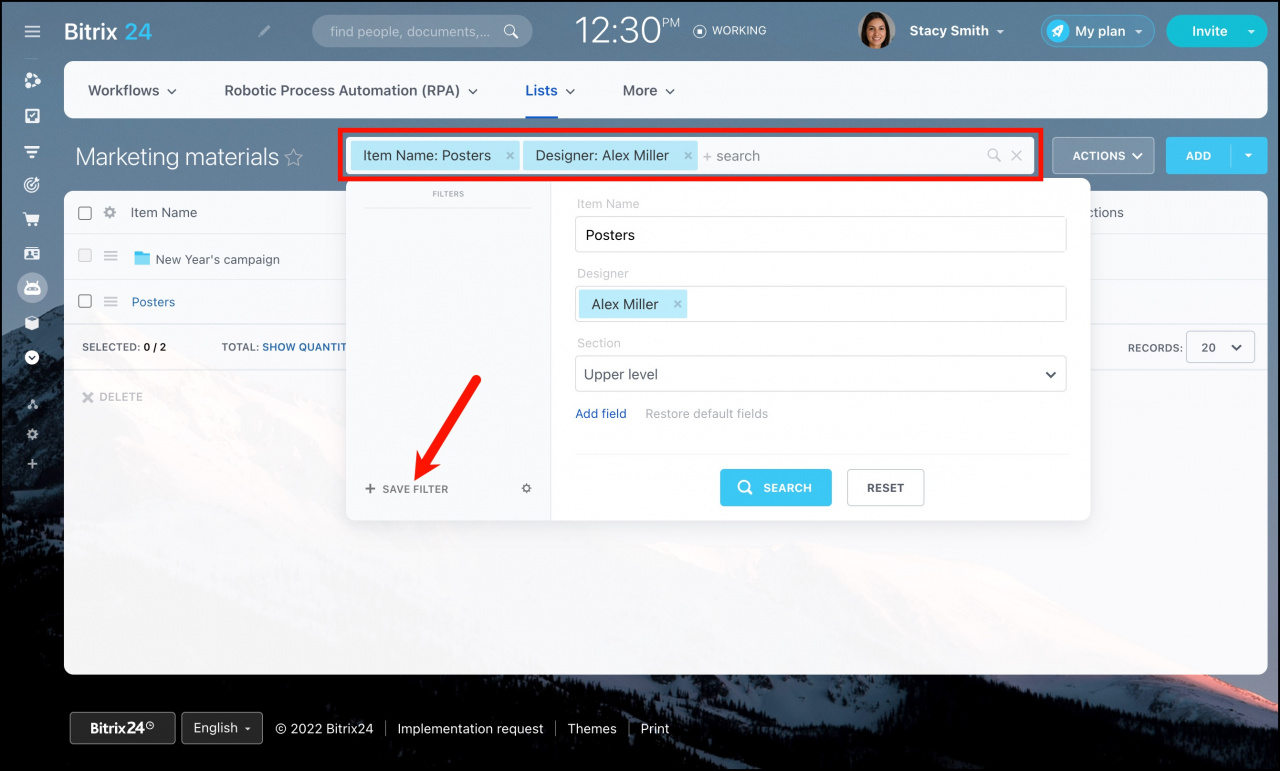Click the Add field link
The width and height of the screenshot is (1280, 771).
point(601,414)
